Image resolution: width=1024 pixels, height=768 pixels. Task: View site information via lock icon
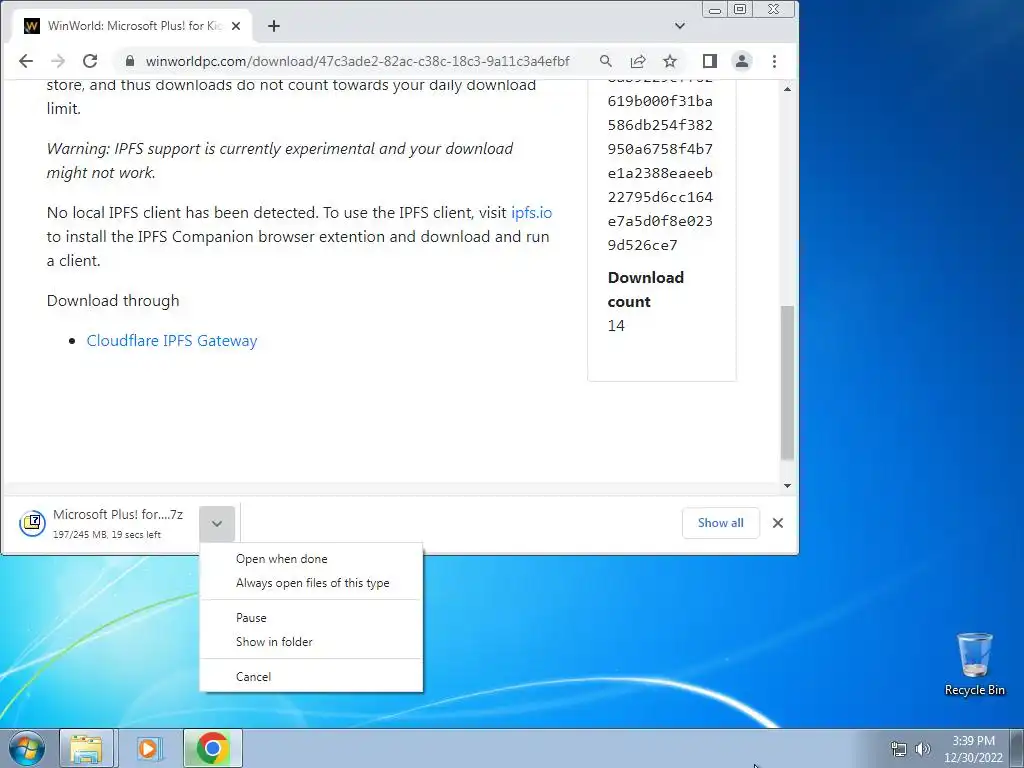pyautogui.click(x=129, y=61)
